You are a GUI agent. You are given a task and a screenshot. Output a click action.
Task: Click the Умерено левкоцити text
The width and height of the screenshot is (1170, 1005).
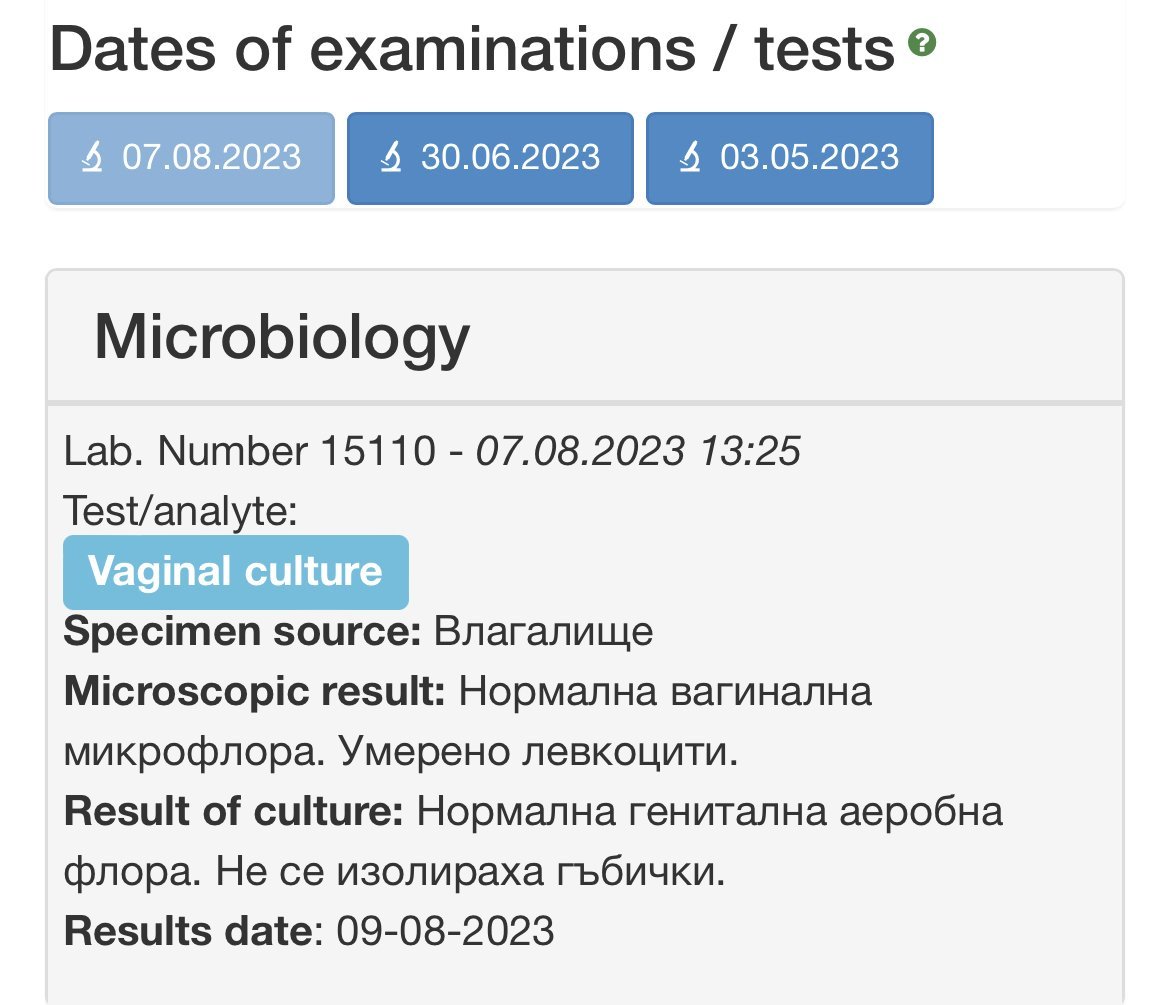coord(539,752)
